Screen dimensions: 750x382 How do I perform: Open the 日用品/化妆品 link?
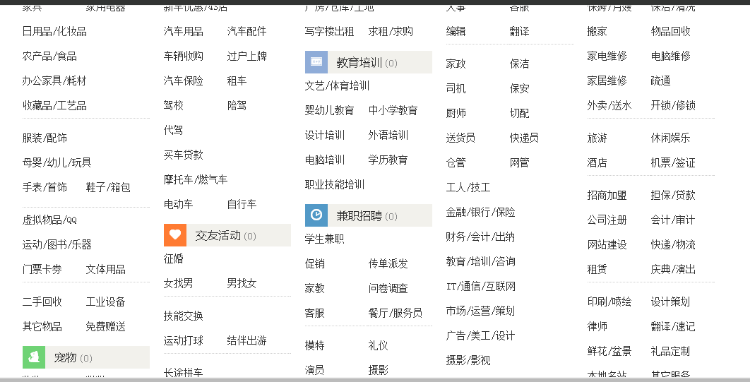[x=55, y=32]
